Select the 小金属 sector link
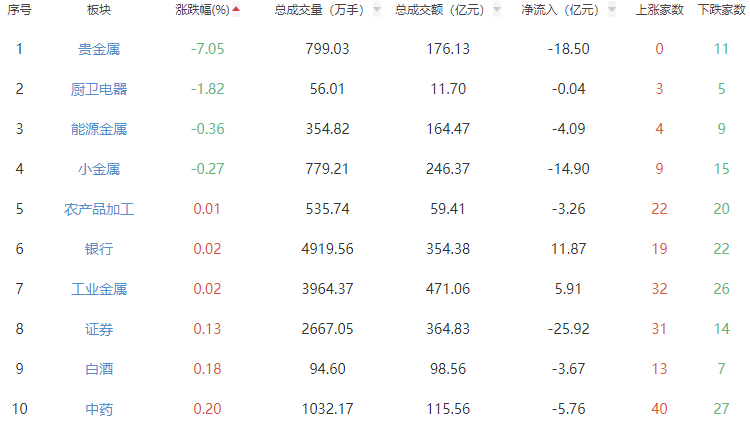The width and height of the screenshot is (750, 423). click(99, 169)
